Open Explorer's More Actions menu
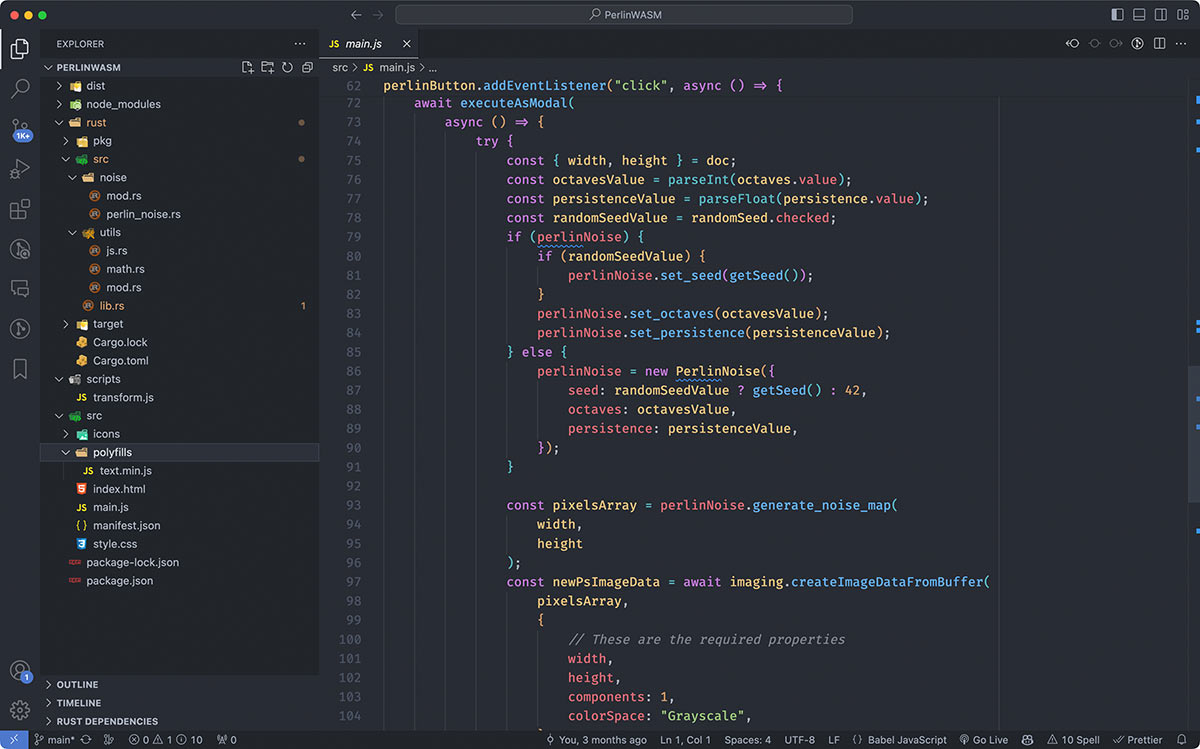This screenshot has height=749, width=1200. [x=299, y=44]
